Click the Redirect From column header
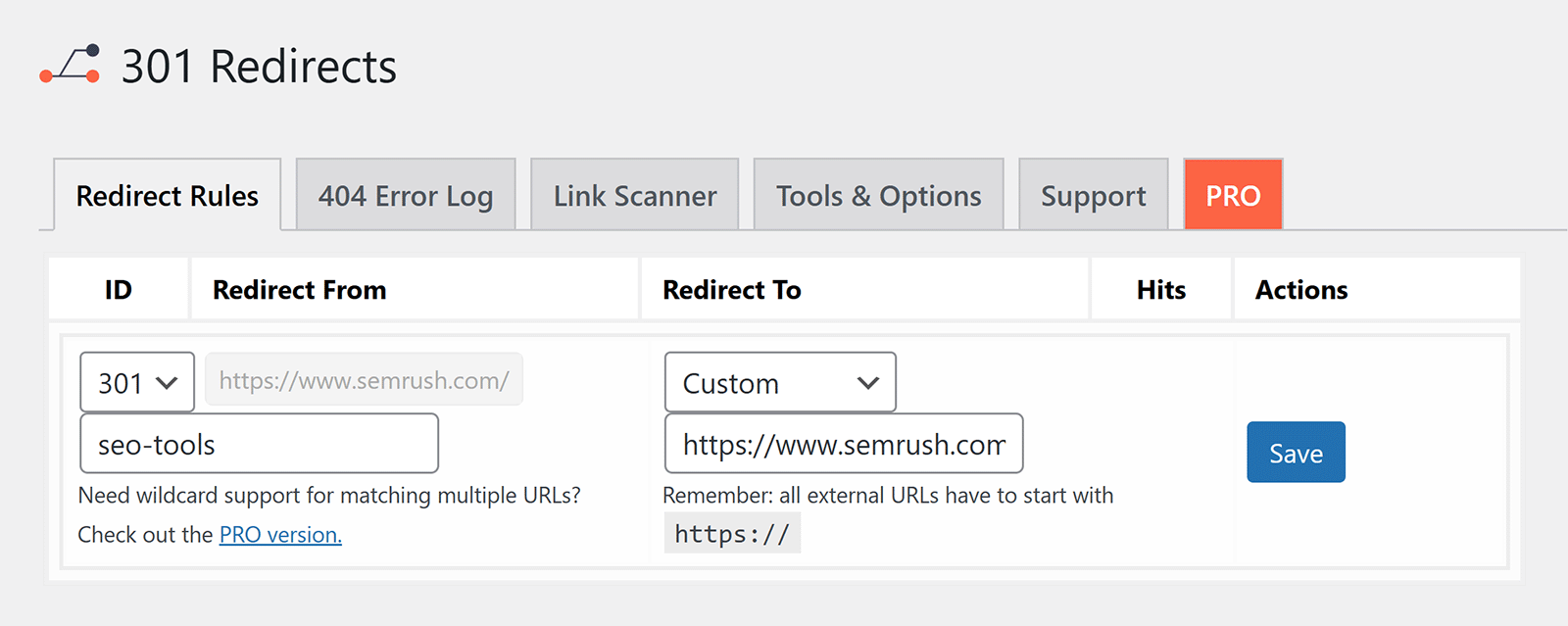The height and width of the screenshot is (626, 1568). (299, 289)
